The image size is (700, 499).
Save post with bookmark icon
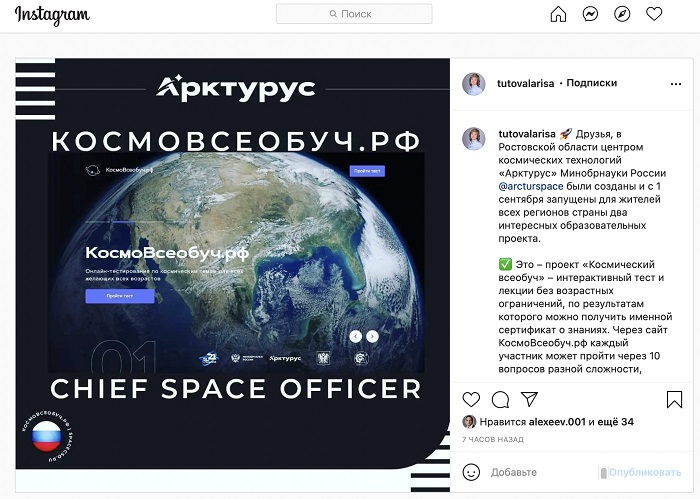[674, 399]
